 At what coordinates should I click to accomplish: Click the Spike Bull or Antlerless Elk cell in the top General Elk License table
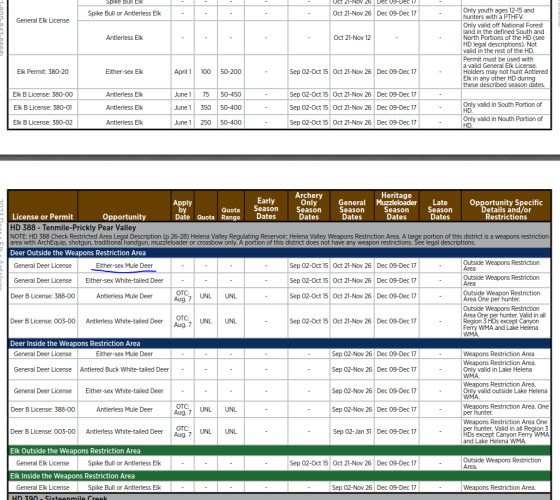tap(124, 14)
